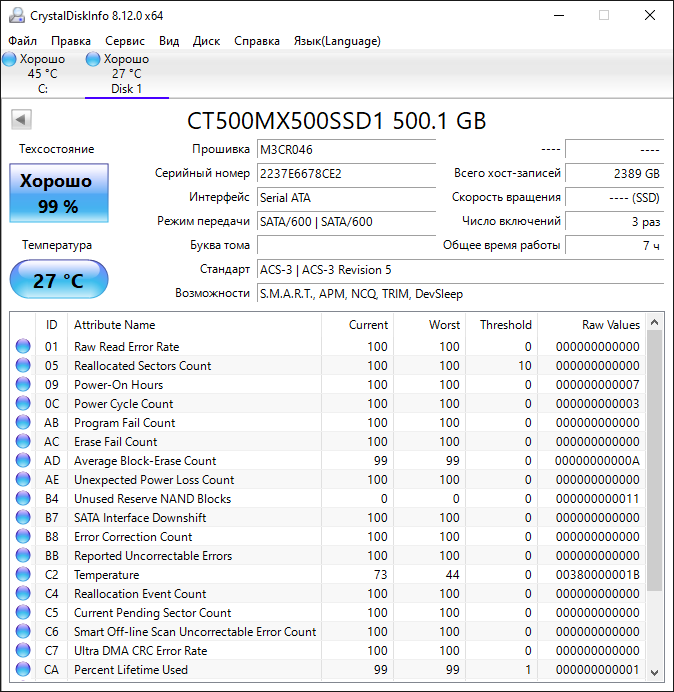Image resolution: width=674 pixels, height=692 pixels.
Task: Click the status orb for Disk 1
Action: 93,59
